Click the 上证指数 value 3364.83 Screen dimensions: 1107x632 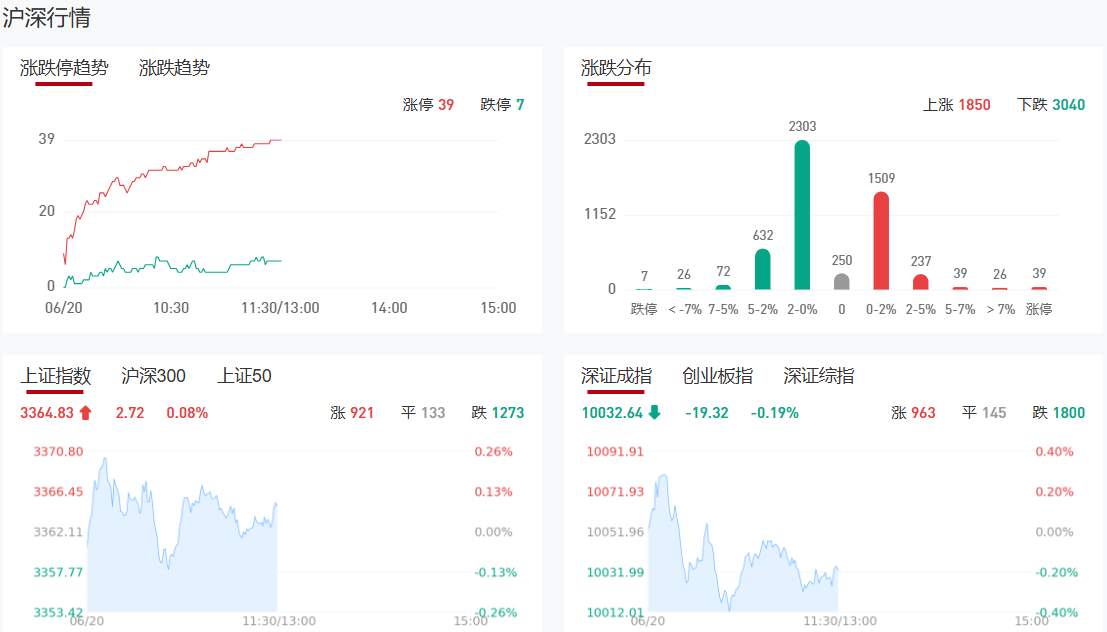[x=47, y=412]
